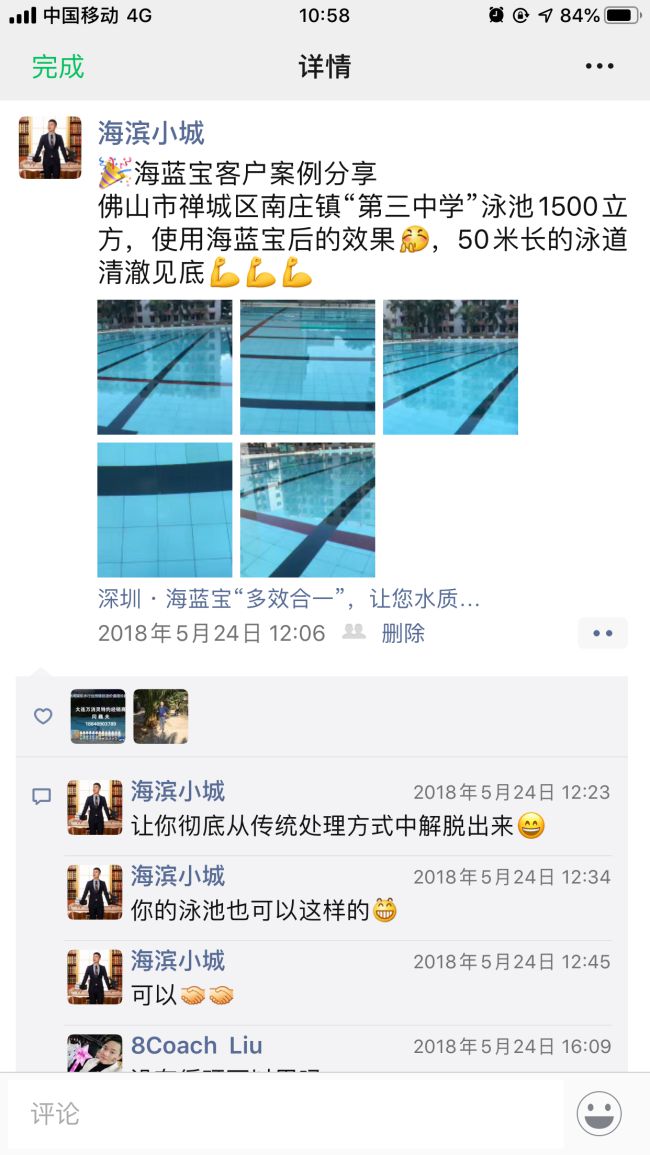Open first liker's avatar with blue poster
The width and height of the screenshot is (650, 1155).
pos(98,716)
